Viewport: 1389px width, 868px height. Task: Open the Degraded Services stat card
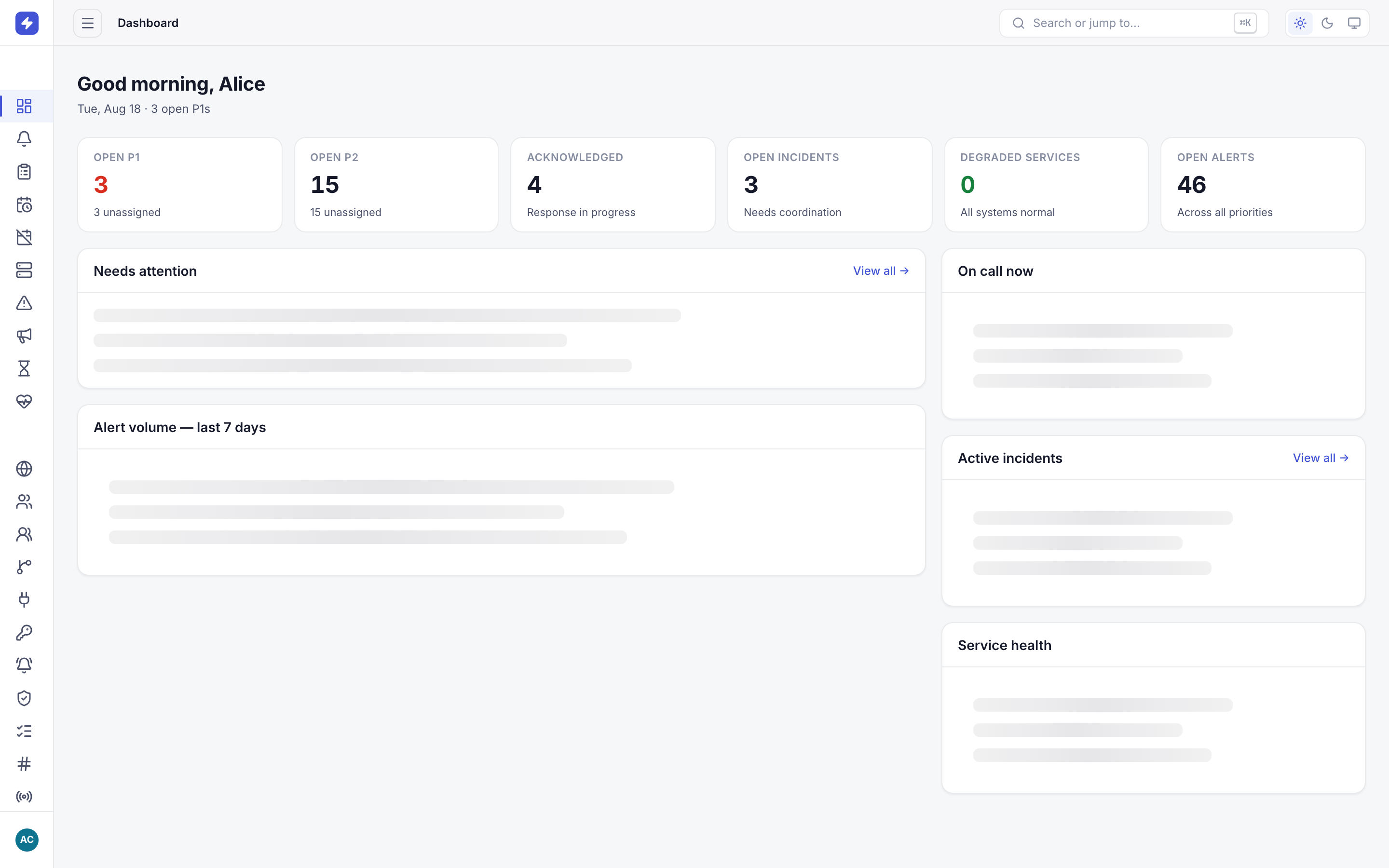coord(1047,185)
